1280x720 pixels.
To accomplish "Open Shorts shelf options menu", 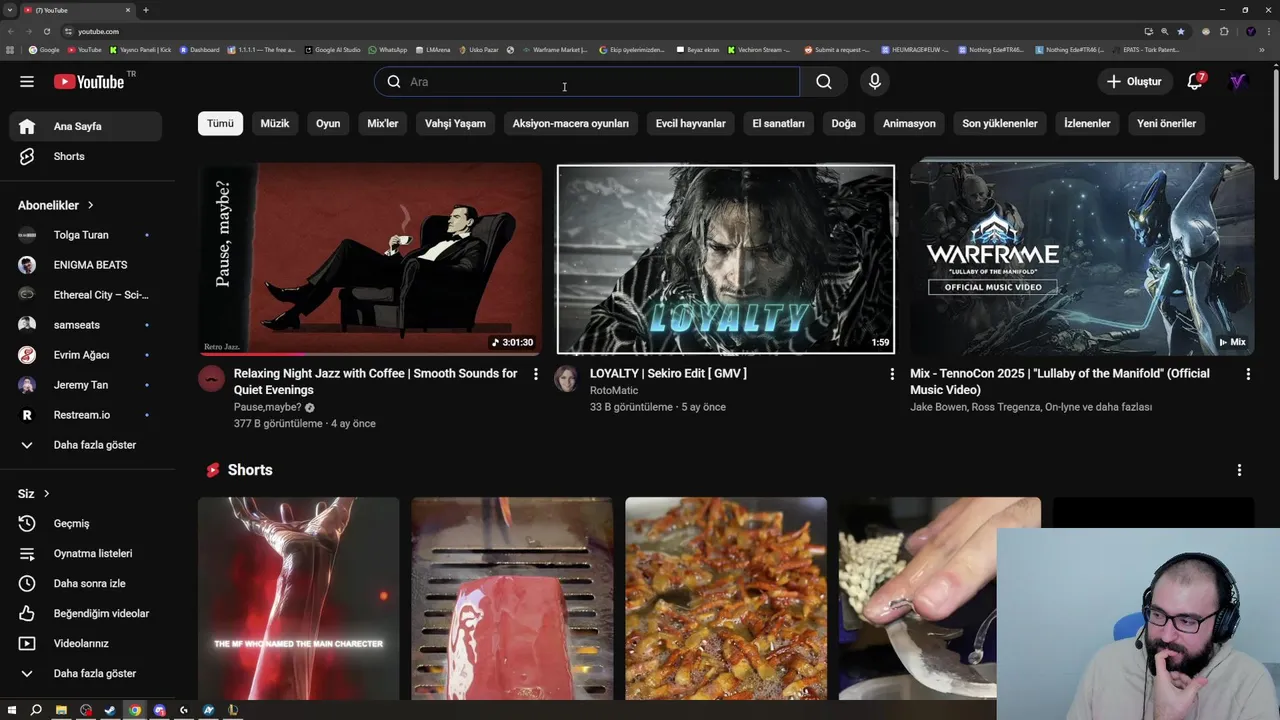I will tap(1239, 470).
